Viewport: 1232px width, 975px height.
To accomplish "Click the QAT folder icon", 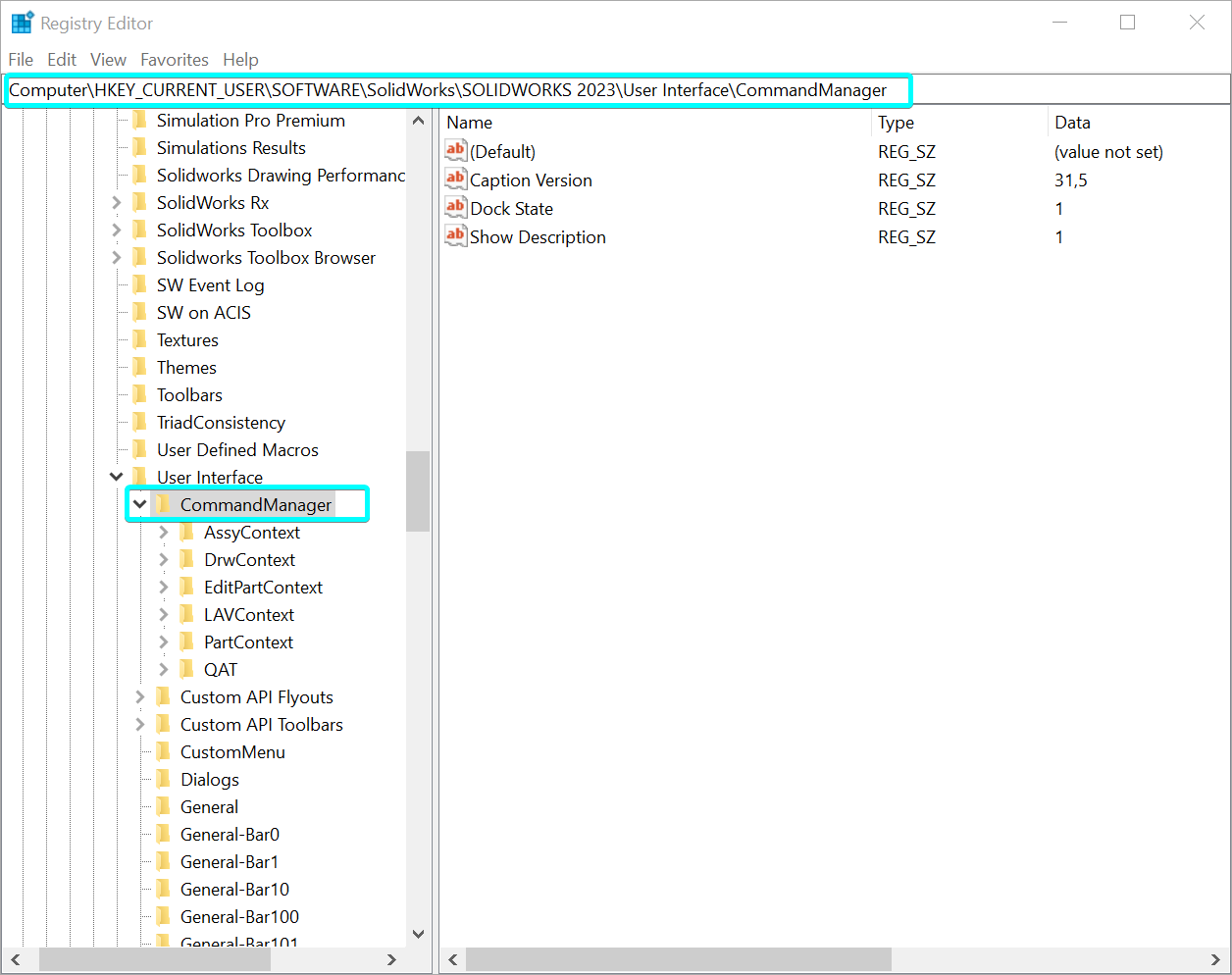I will pyautogui.click(x=188, y=669).
